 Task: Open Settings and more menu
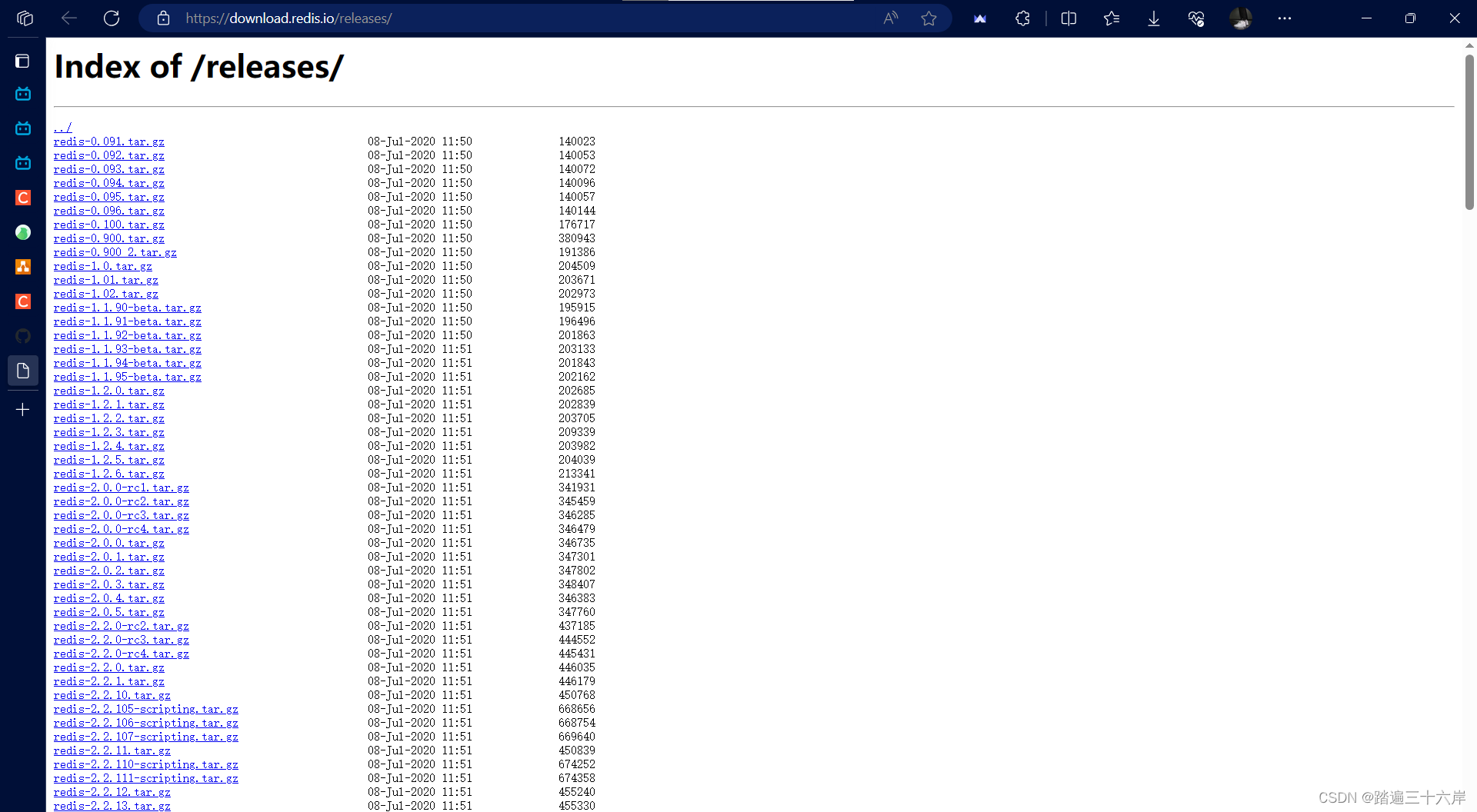(x=1285, y=18)
